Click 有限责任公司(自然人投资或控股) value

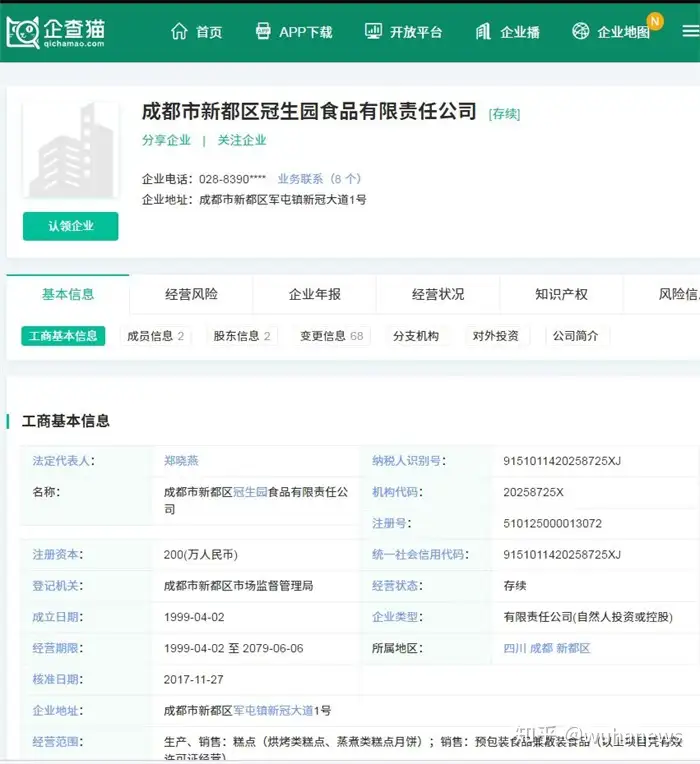[588, 617]
